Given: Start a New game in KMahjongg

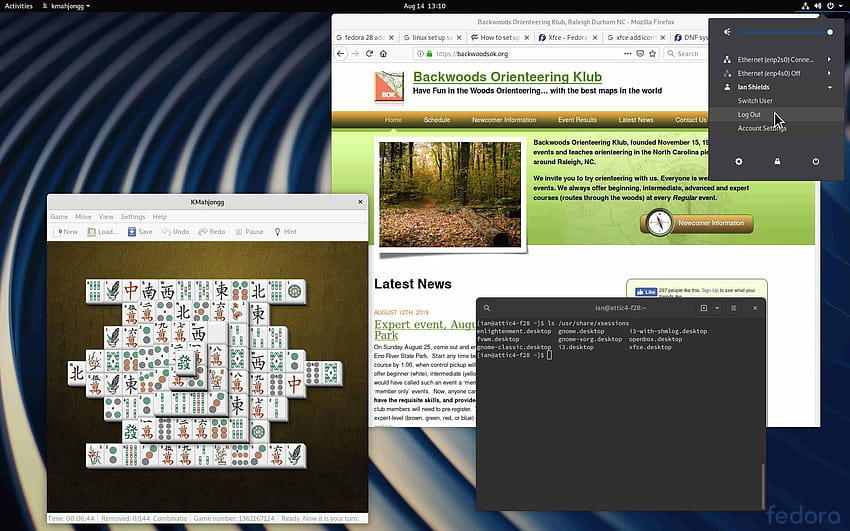Looking at the screenshot, I should pos(66,231).
